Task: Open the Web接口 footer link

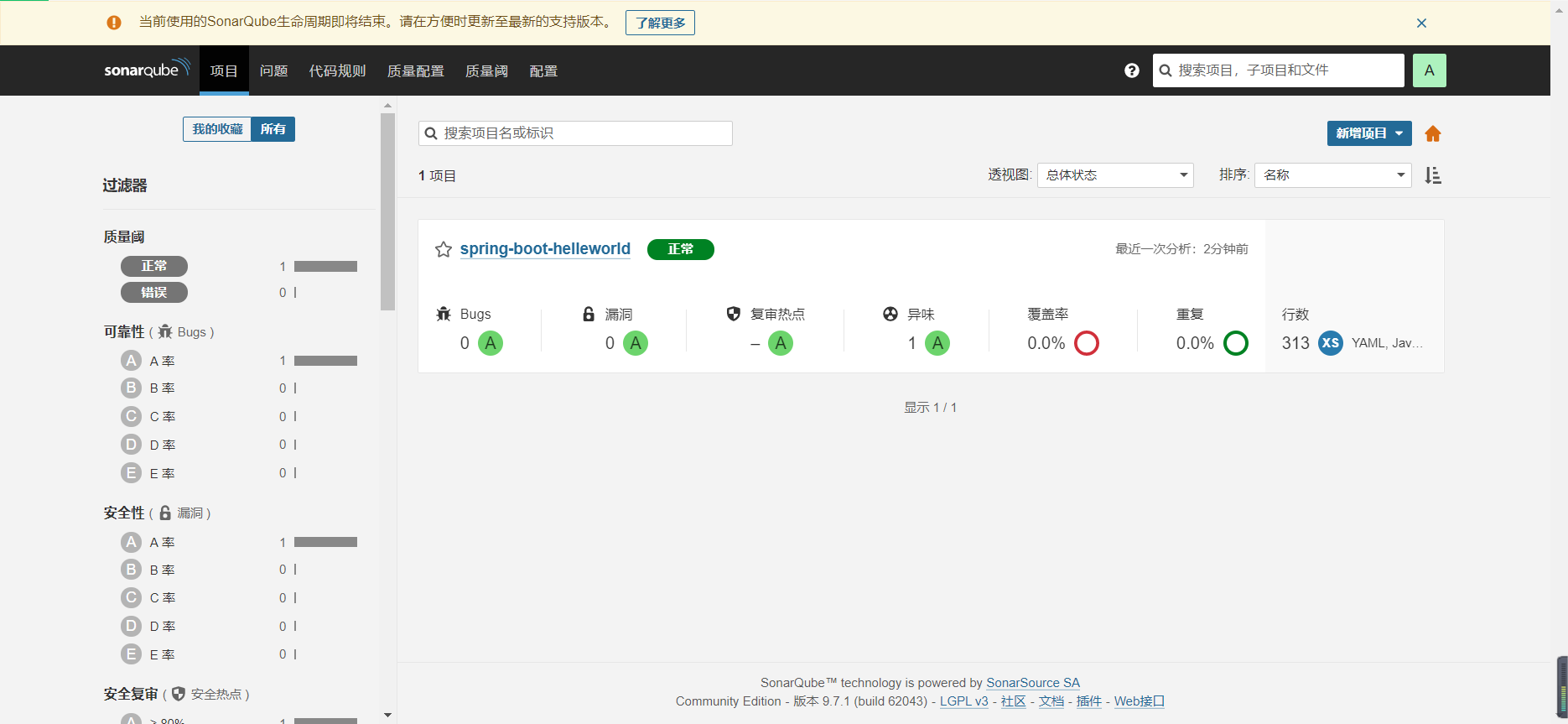Action: [x=1140, y=701]
